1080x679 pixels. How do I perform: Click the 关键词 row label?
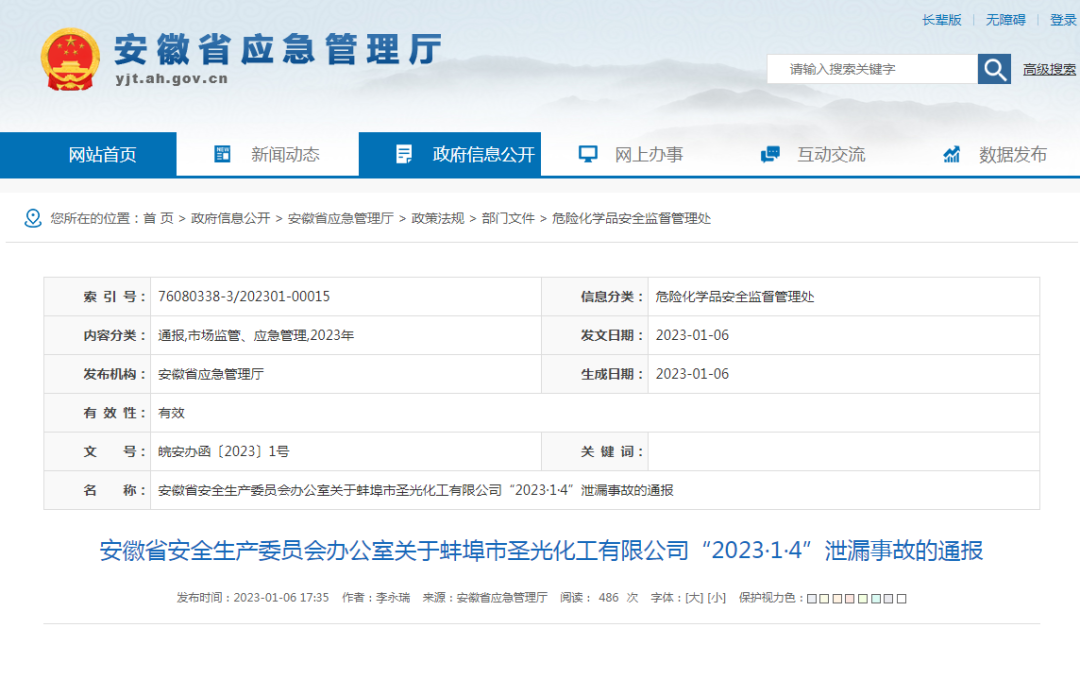(612, 452)
